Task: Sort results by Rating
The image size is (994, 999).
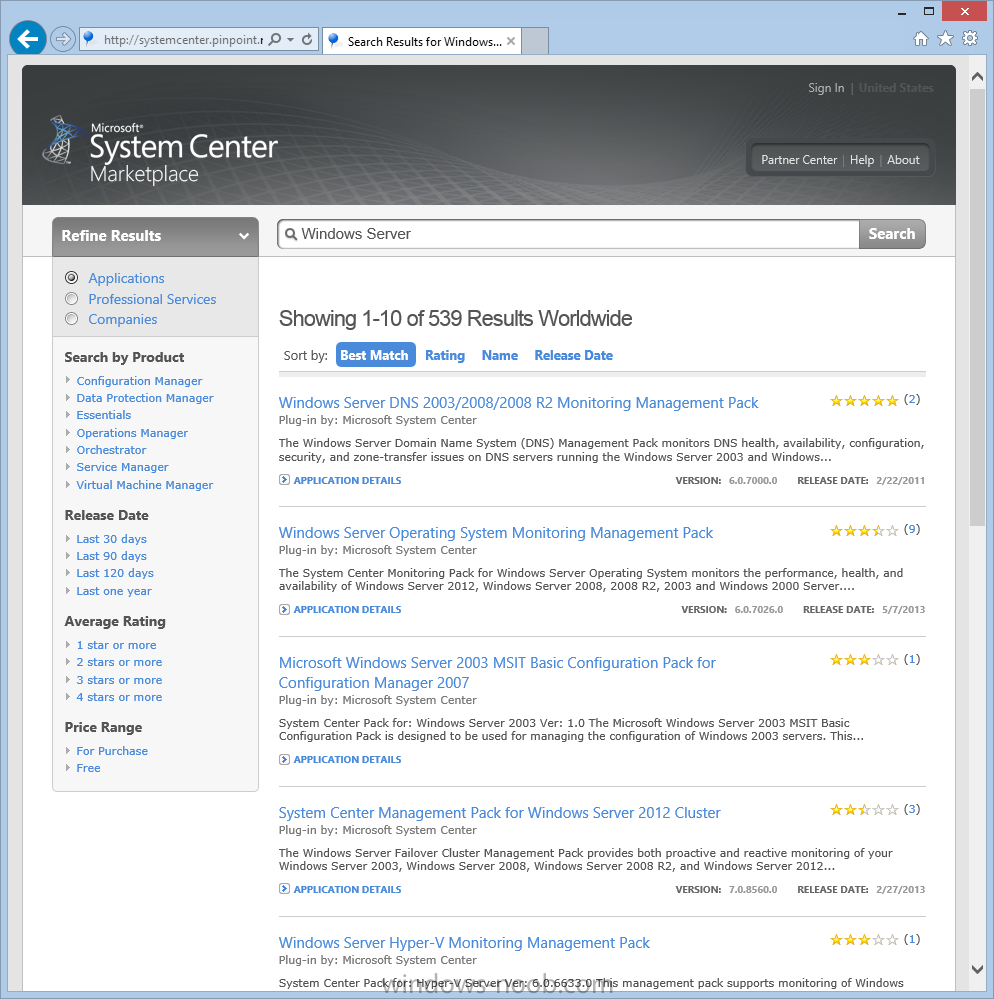Action: point(445,356)
